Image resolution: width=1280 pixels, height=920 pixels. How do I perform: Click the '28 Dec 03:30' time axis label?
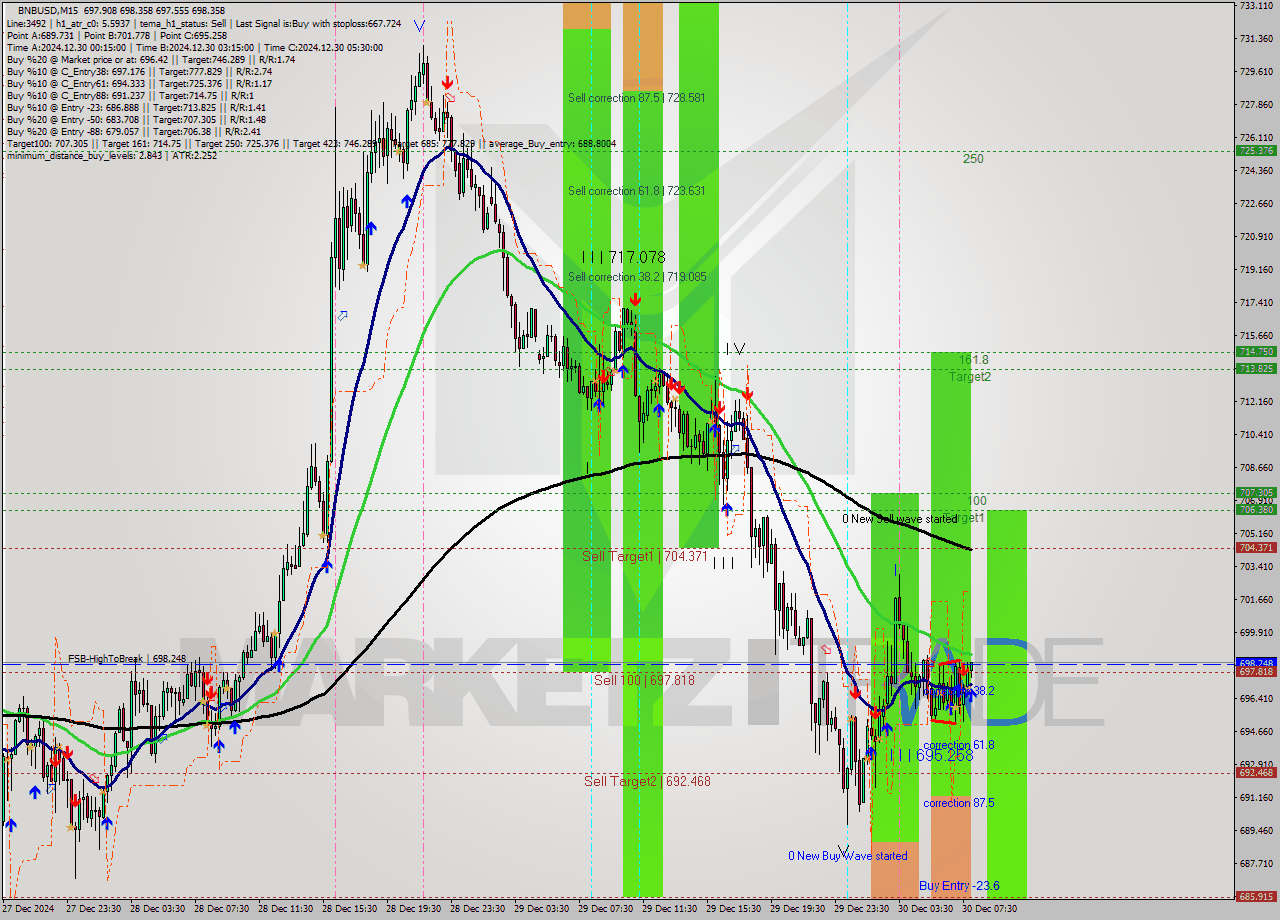[157, 910]
